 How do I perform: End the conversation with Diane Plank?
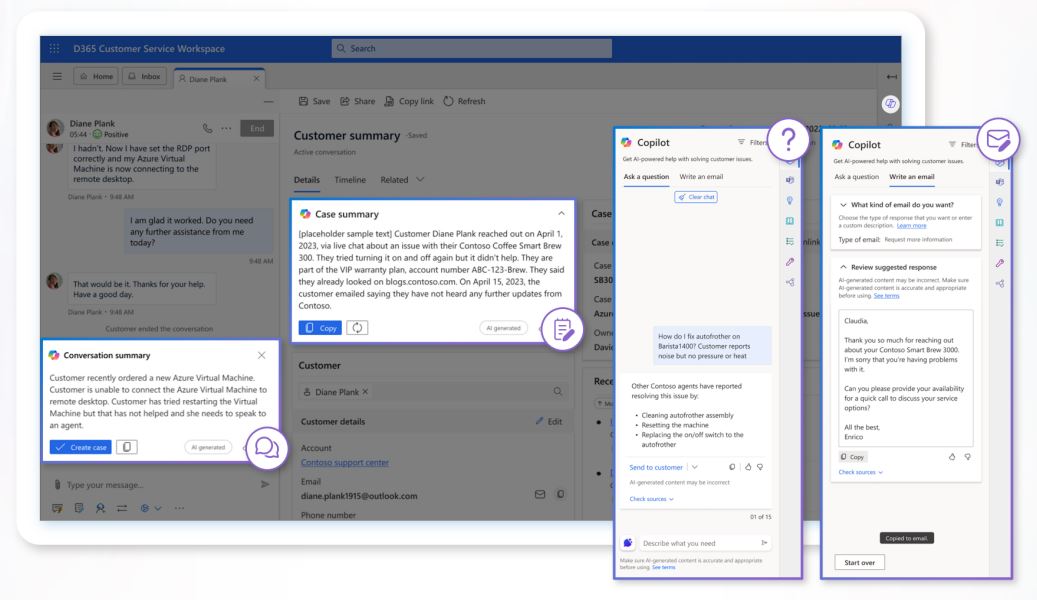(x=257, y=128)
